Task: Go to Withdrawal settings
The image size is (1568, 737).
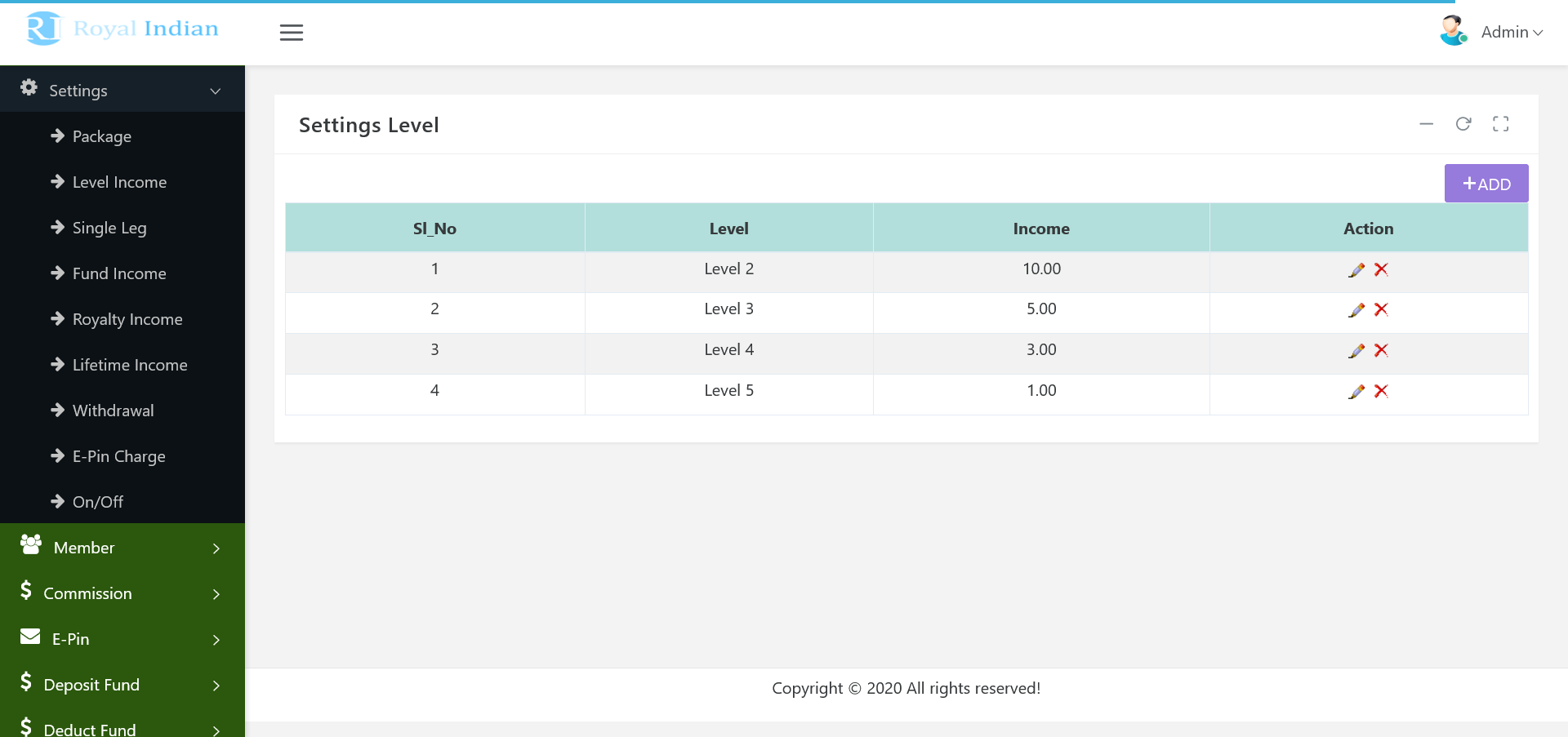Action: pos(113,411)
